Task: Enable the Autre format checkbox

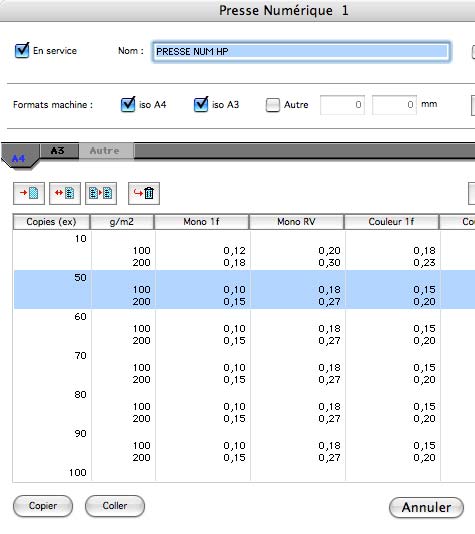Action: (272, 105)
